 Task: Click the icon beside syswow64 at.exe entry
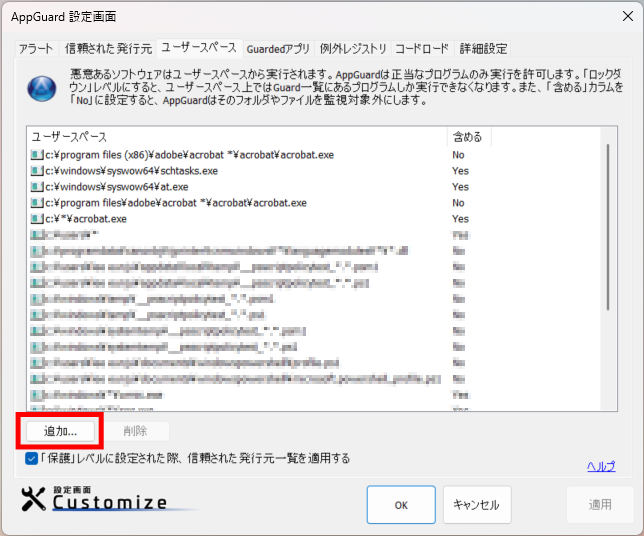pyautogui.click(x=37, y=187)
